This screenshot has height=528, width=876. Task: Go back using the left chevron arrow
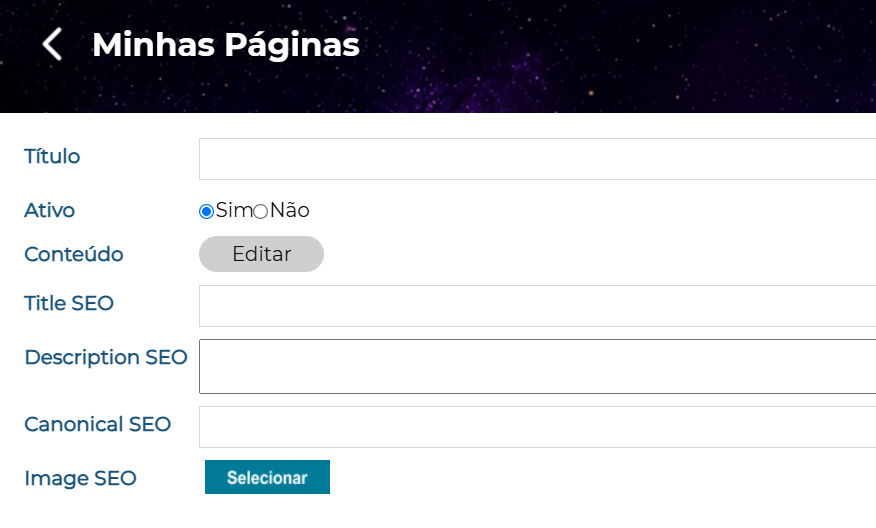click(52, 44)
